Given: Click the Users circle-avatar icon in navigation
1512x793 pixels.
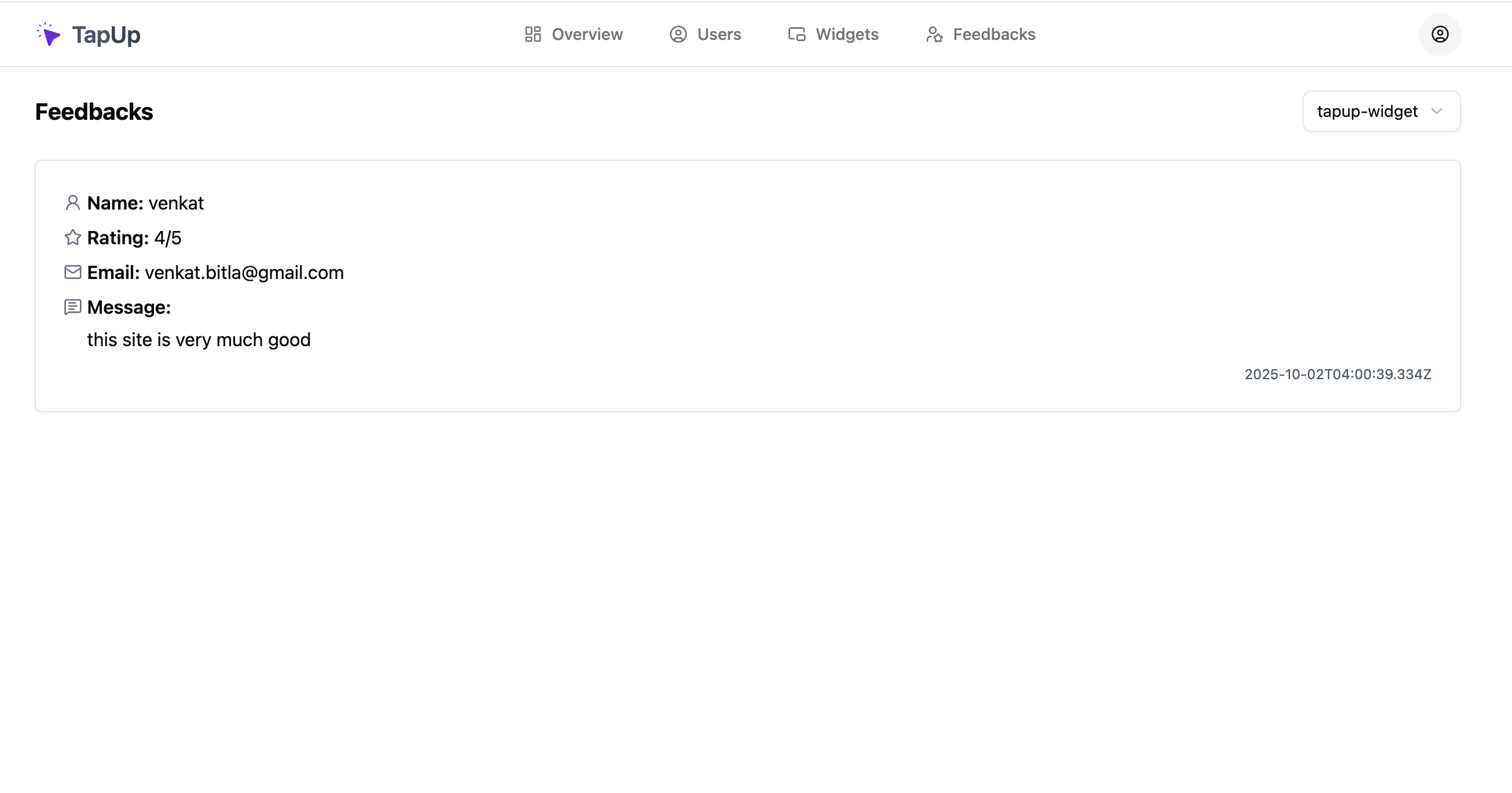Looking at the screenshot, I should [x=678, y=34].
